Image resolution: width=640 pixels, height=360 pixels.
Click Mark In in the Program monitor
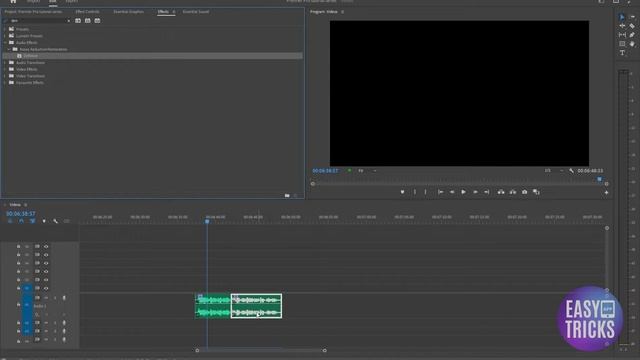coord(415,192)
